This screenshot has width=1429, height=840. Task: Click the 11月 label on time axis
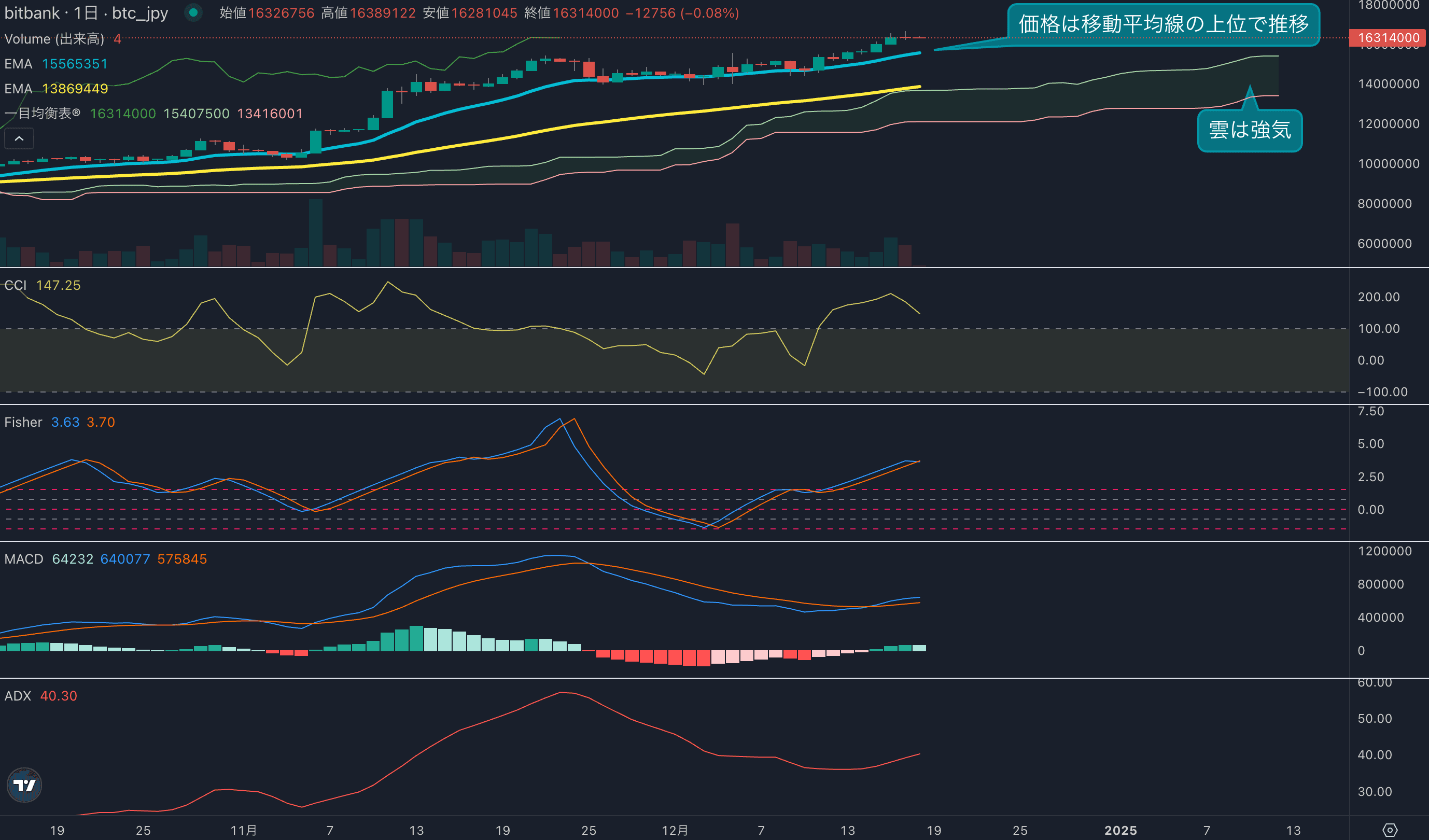click(x=243, y=830)
